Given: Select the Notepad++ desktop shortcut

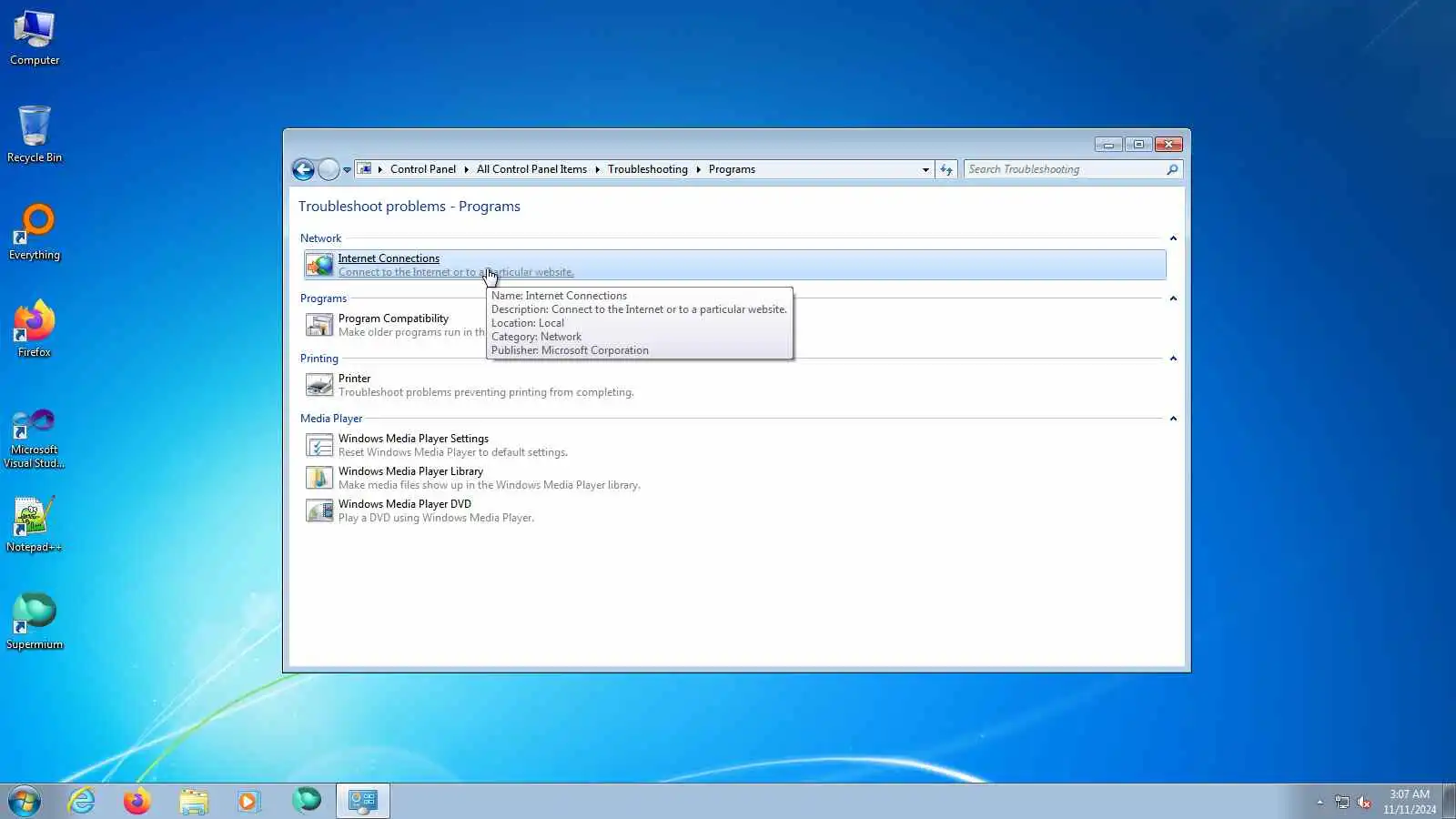Looking at the screenshot, I should tap(35, 524).
